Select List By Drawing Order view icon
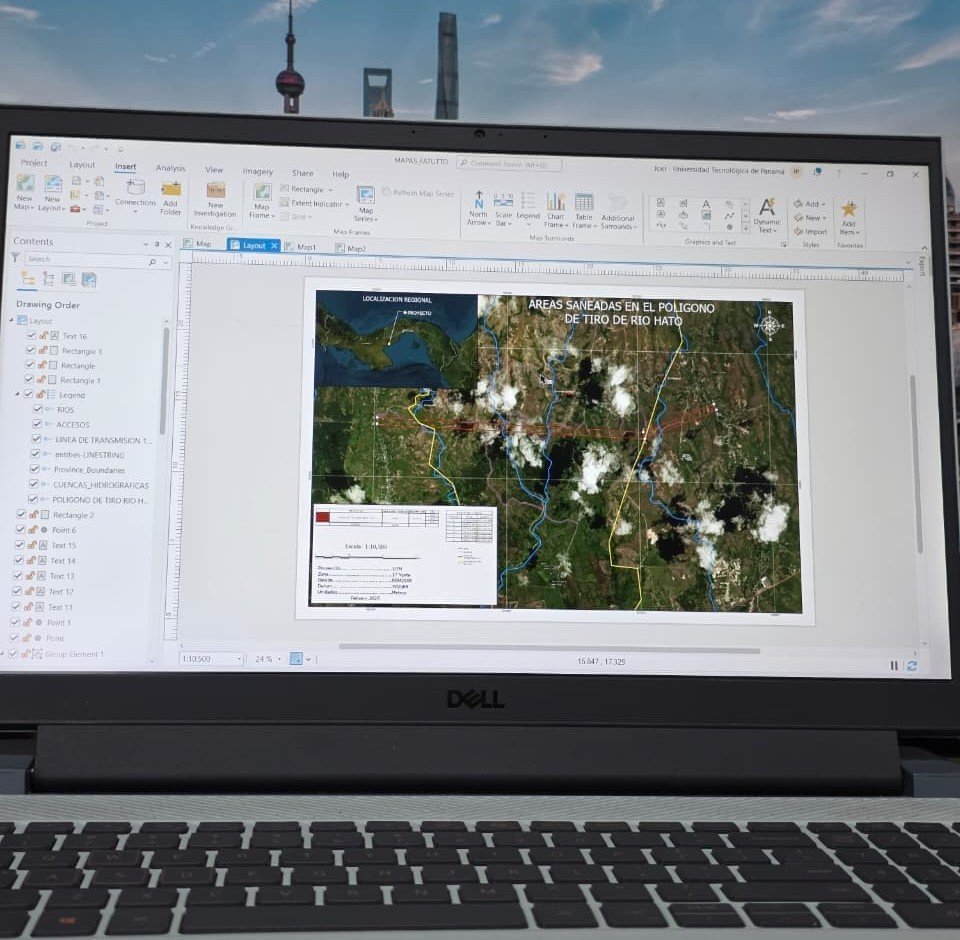960x940 pixels. click(x=28, y=279)
